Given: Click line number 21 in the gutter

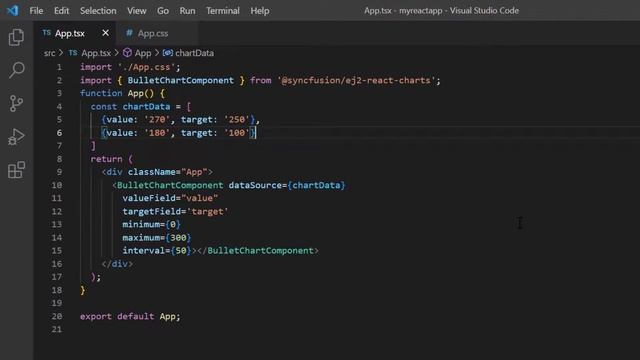Looking at the screenshot, I should [57, 329].
